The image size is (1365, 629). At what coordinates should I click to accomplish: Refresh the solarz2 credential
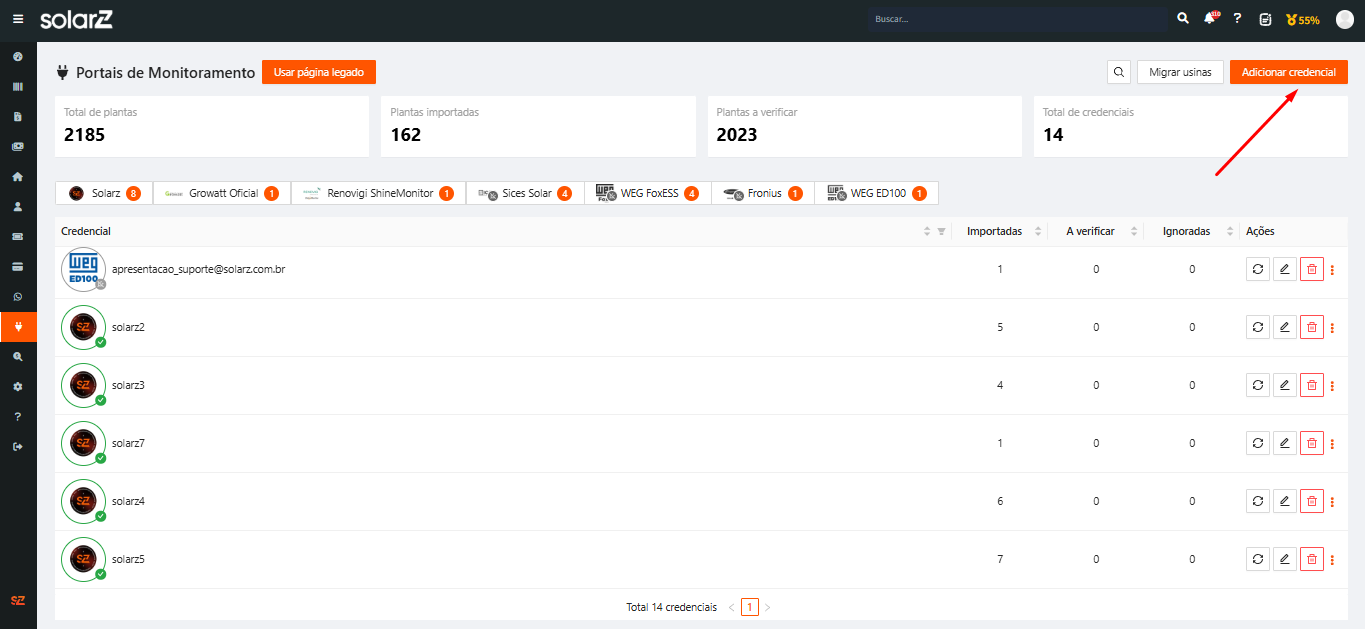(x=1258, y=327)
